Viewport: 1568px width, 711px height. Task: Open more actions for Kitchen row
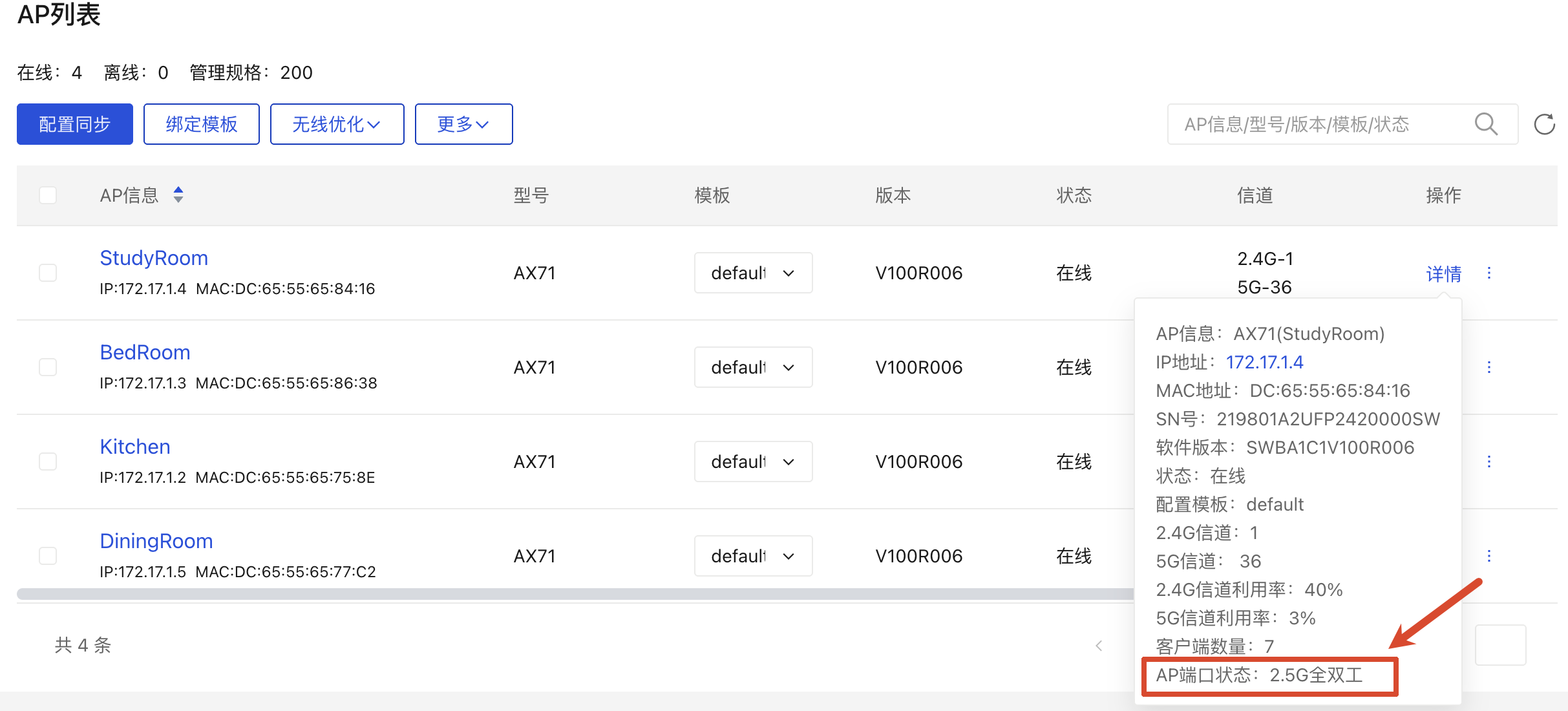coord(1489,462)
